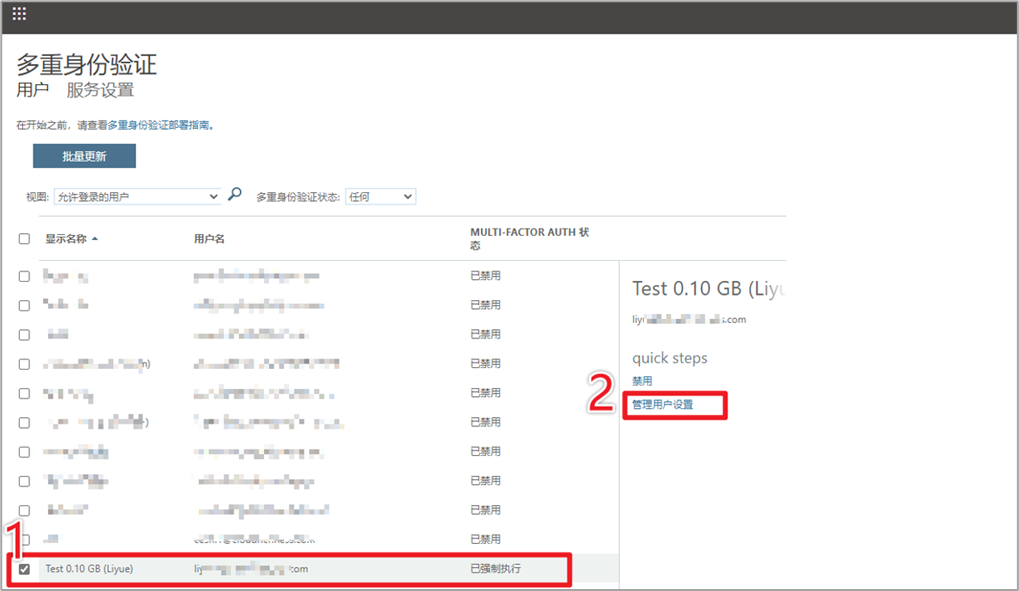Click the 用户名 column header

click(209, 239)
